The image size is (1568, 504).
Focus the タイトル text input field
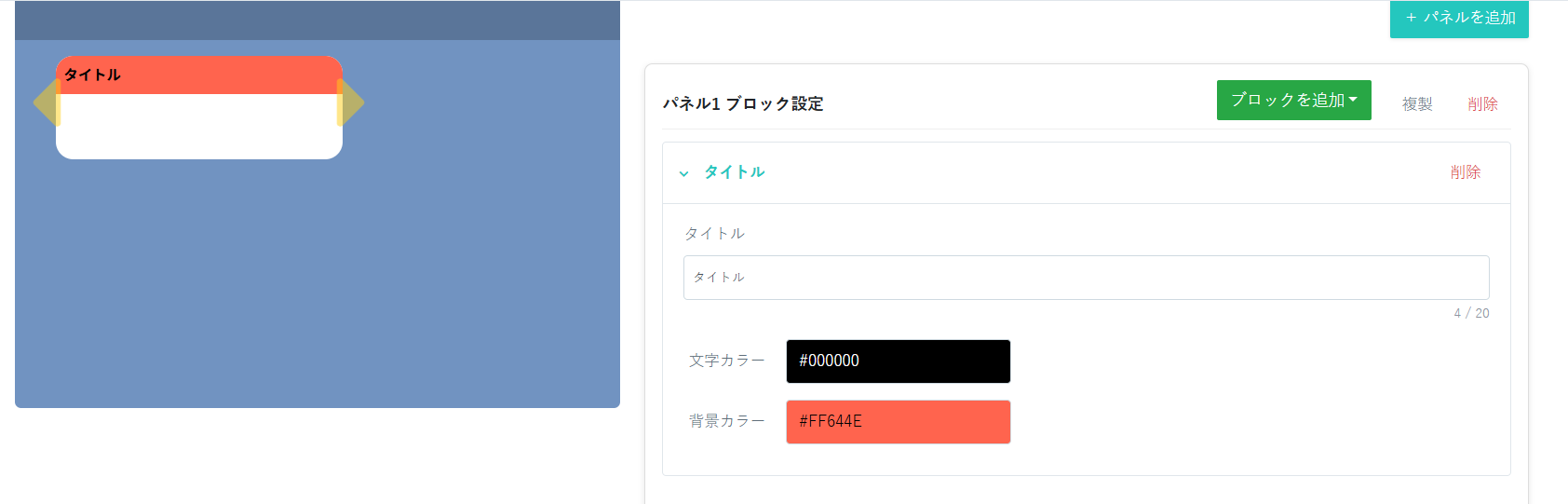coord(1086,278)
